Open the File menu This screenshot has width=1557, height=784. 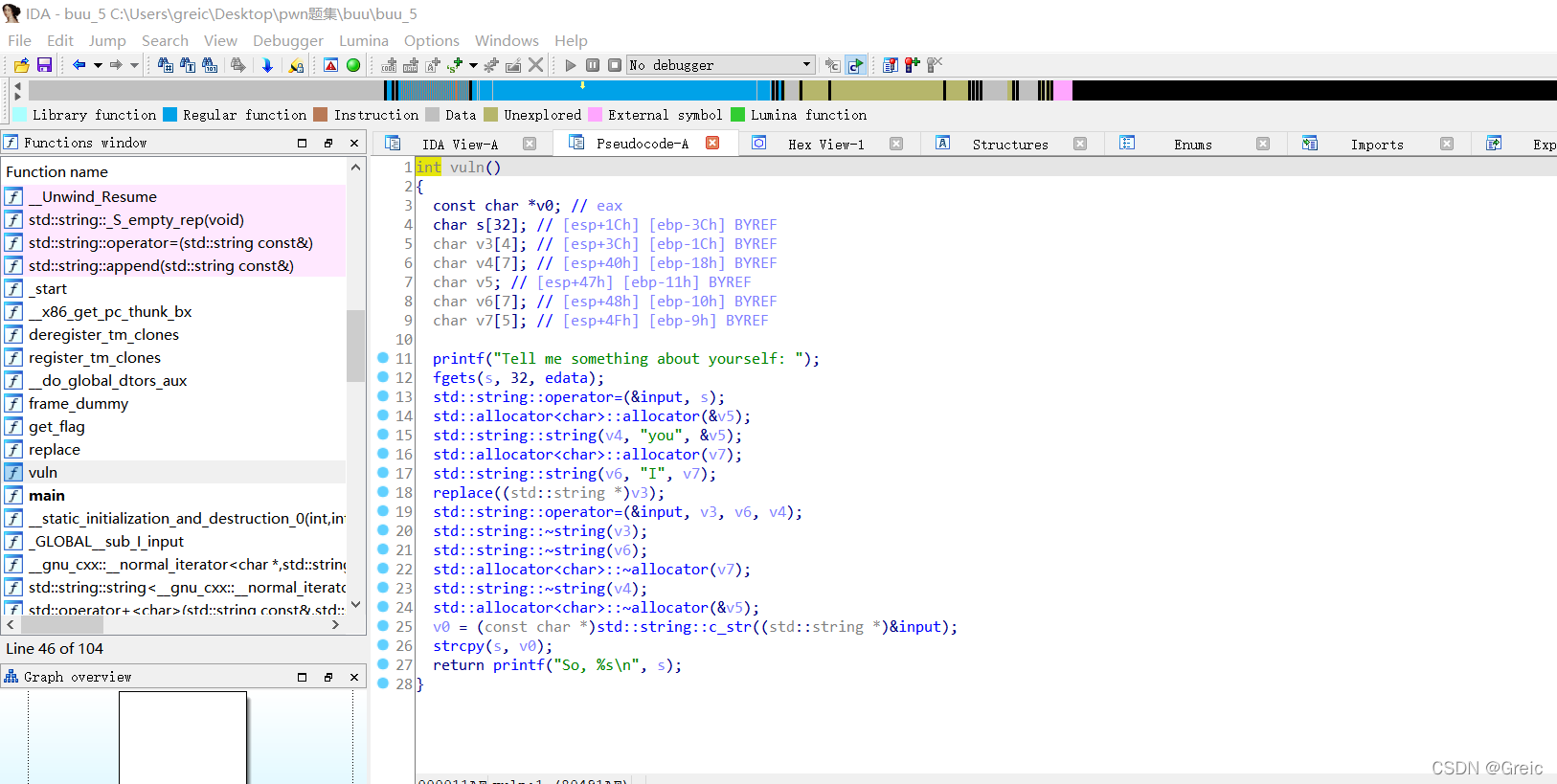[19, 40]
